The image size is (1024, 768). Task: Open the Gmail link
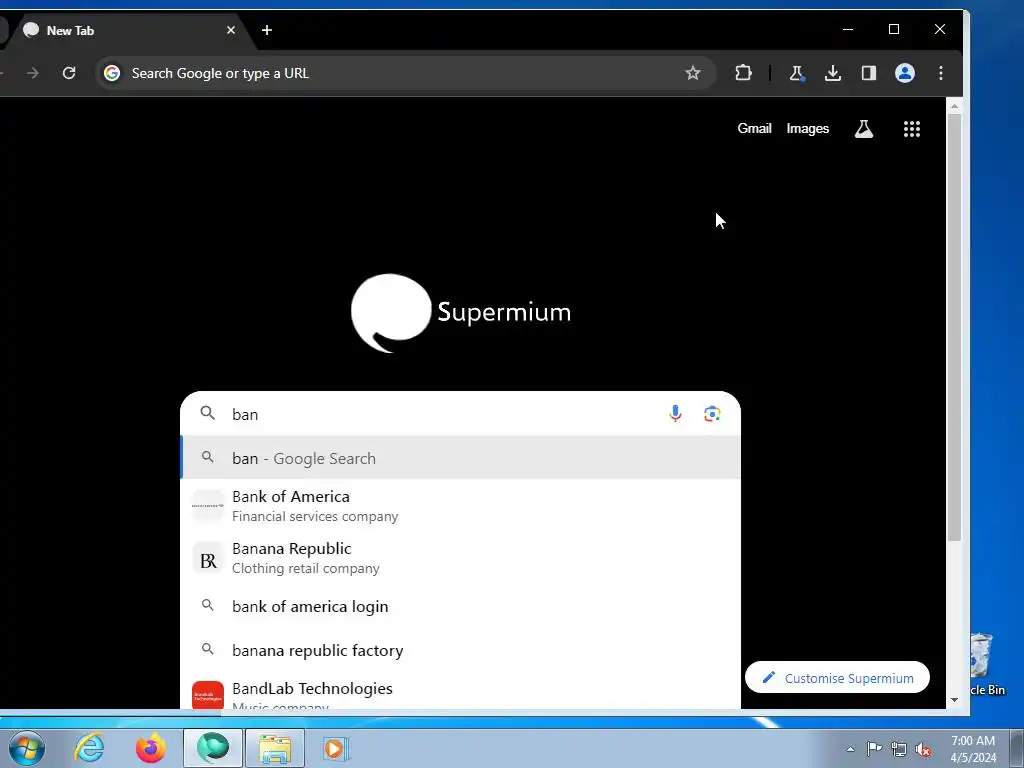pyautogui.click(x=754, y=129)
